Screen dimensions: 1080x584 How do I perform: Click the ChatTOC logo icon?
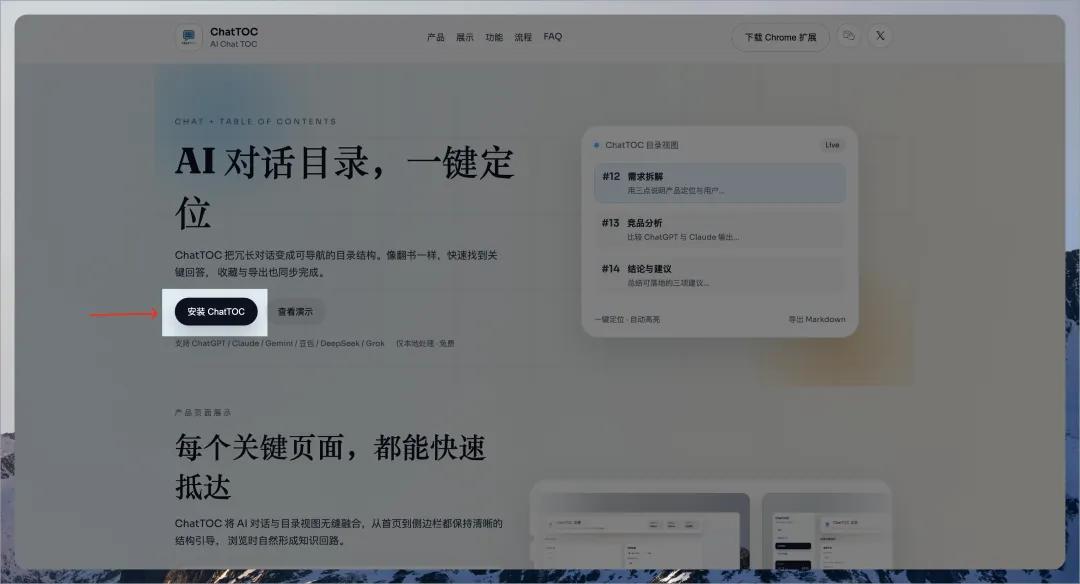tap(189, 36)
